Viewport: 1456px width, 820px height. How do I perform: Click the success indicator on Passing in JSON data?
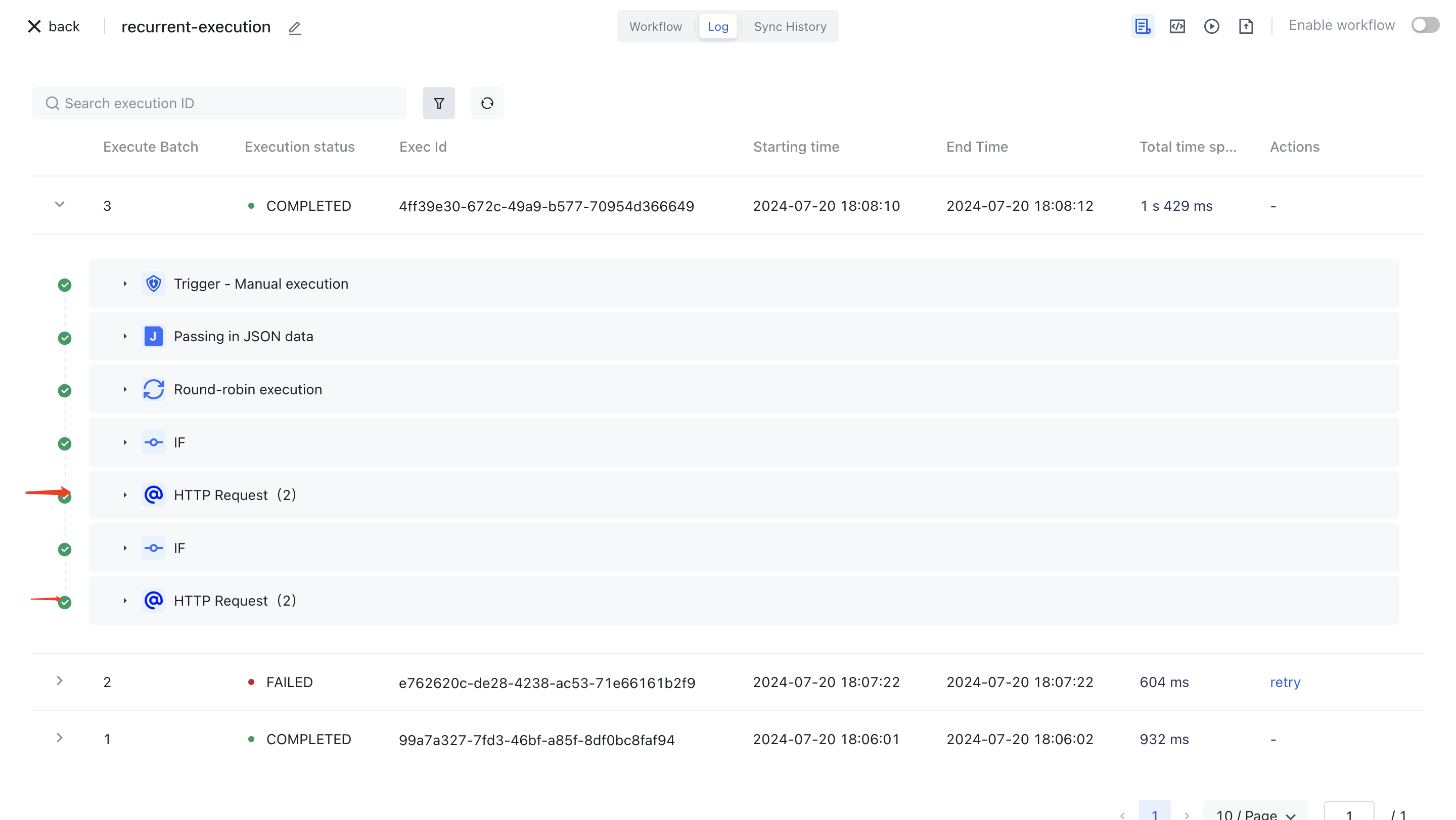pyautogui.click(x=64, y=337)
